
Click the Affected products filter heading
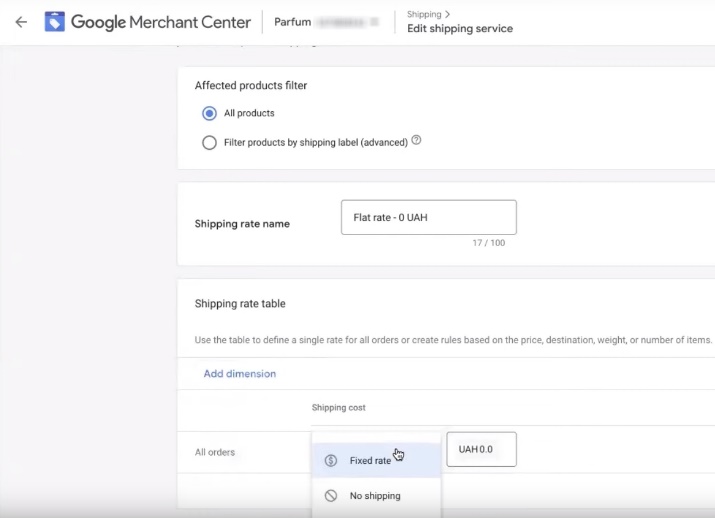click(250, 86)
